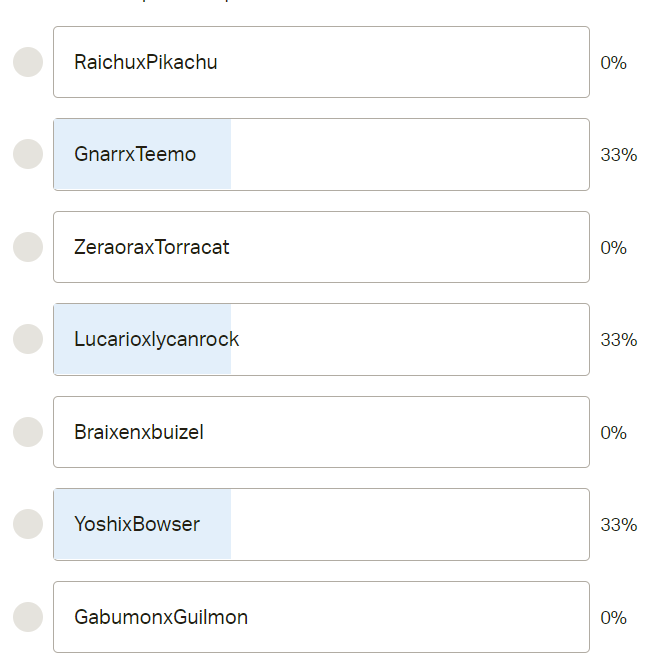
Task: Click the 33% result beside YoshixBowser
Action: [x=618, y=525]
